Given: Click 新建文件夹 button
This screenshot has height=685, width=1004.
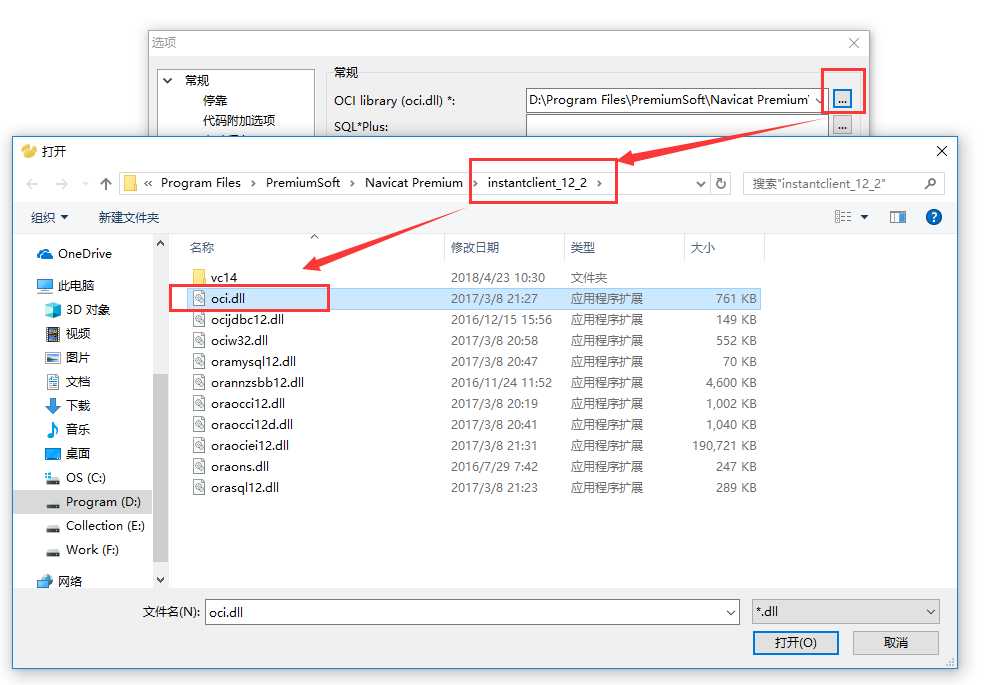Looking at the screenshot, I should (129, 218).
